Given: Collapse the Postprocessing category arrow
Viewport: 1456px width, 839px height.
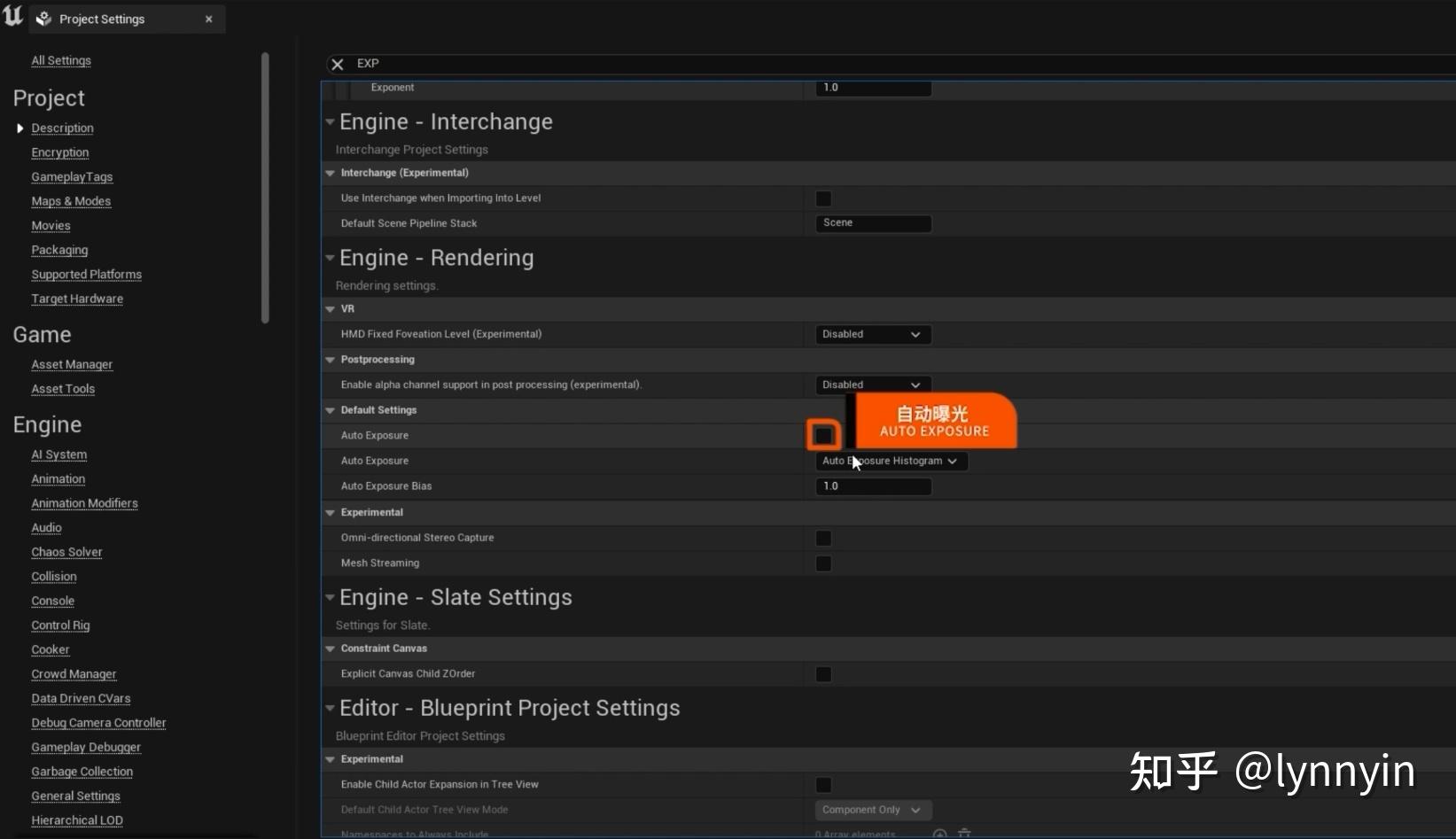Looking at the screenshot, I should tap(331, 360).
